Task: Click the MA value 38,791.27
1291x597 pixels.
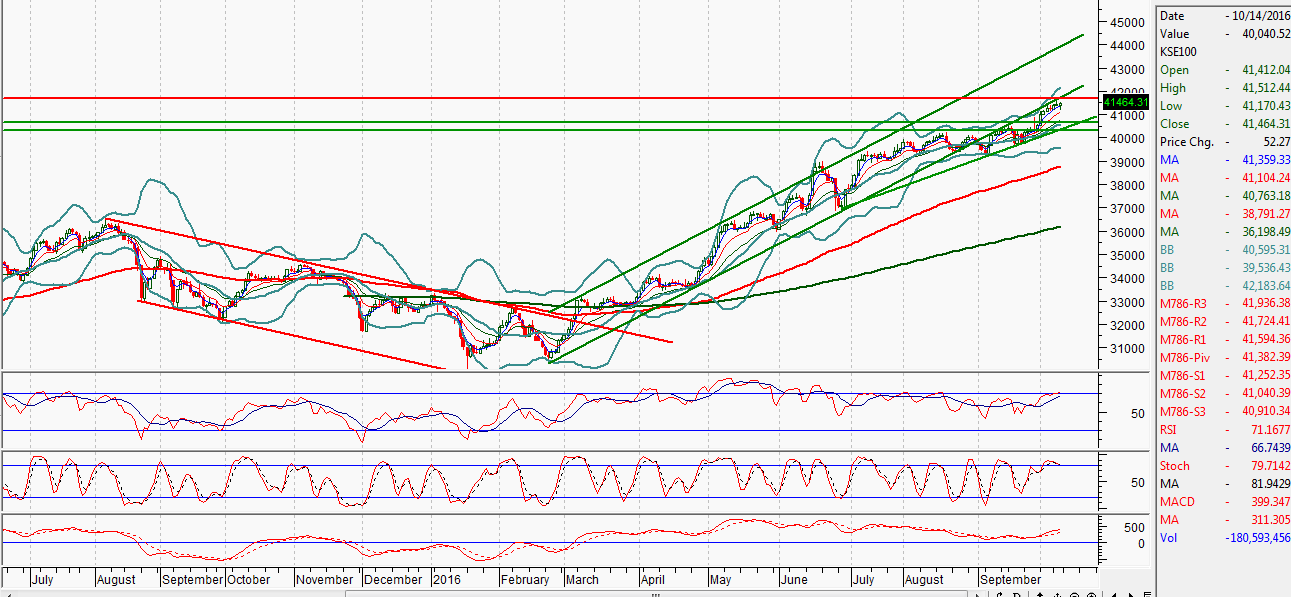Action: [x=1265, y=214]
